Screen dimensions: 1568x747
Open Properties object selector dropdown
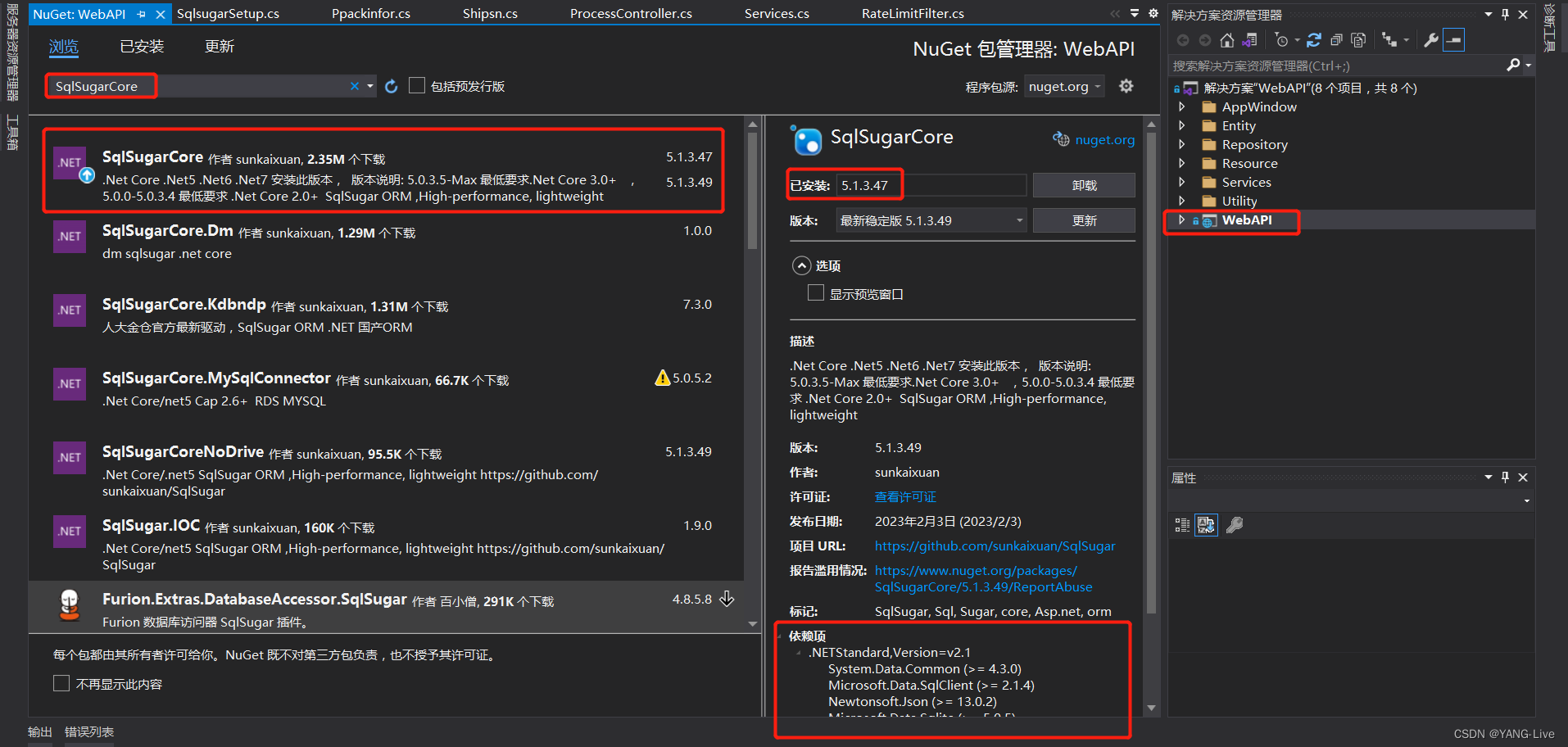(1526, 500)
